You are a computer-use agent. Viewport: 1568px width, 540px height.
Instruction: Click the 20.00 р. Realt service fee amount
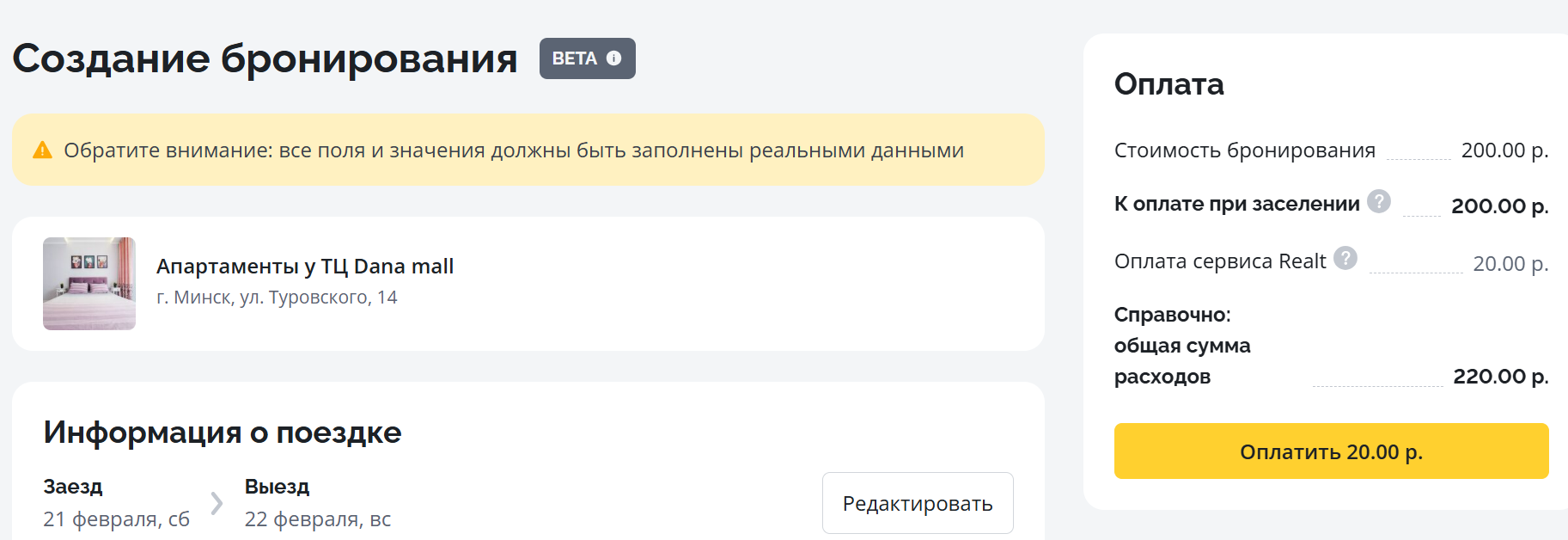[1510, 264]
